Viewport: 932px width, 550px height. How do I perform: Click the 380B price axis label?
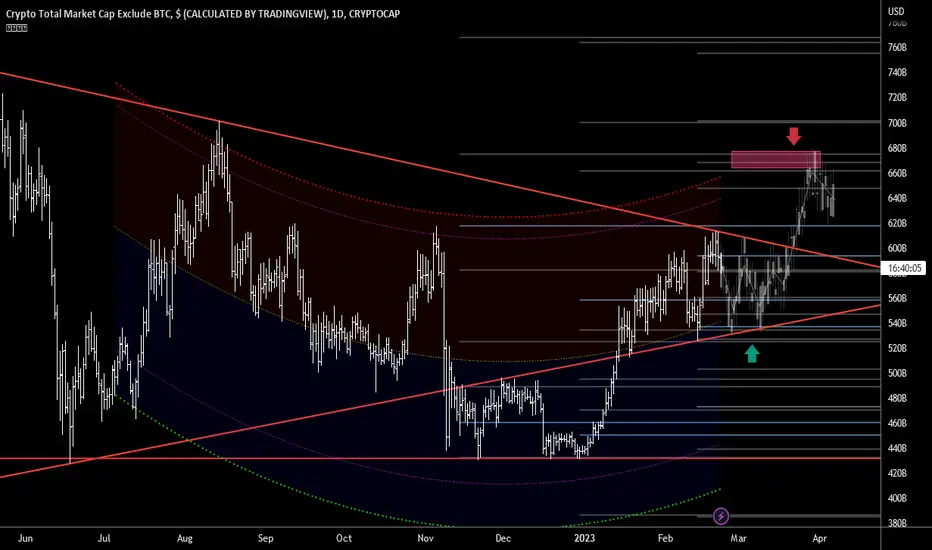pyautogui.click(x=897, y=523)
